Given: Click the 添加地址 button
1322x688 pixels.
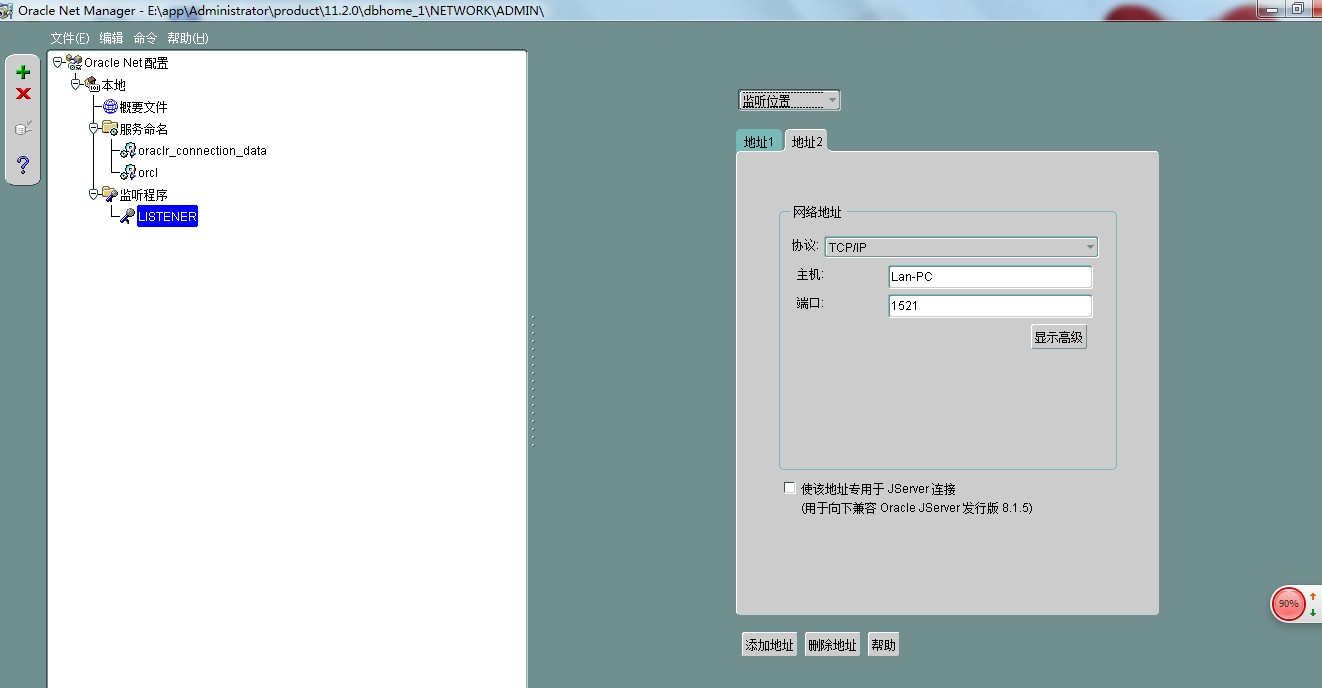Looking at the screenshot, I should point(769,645).
